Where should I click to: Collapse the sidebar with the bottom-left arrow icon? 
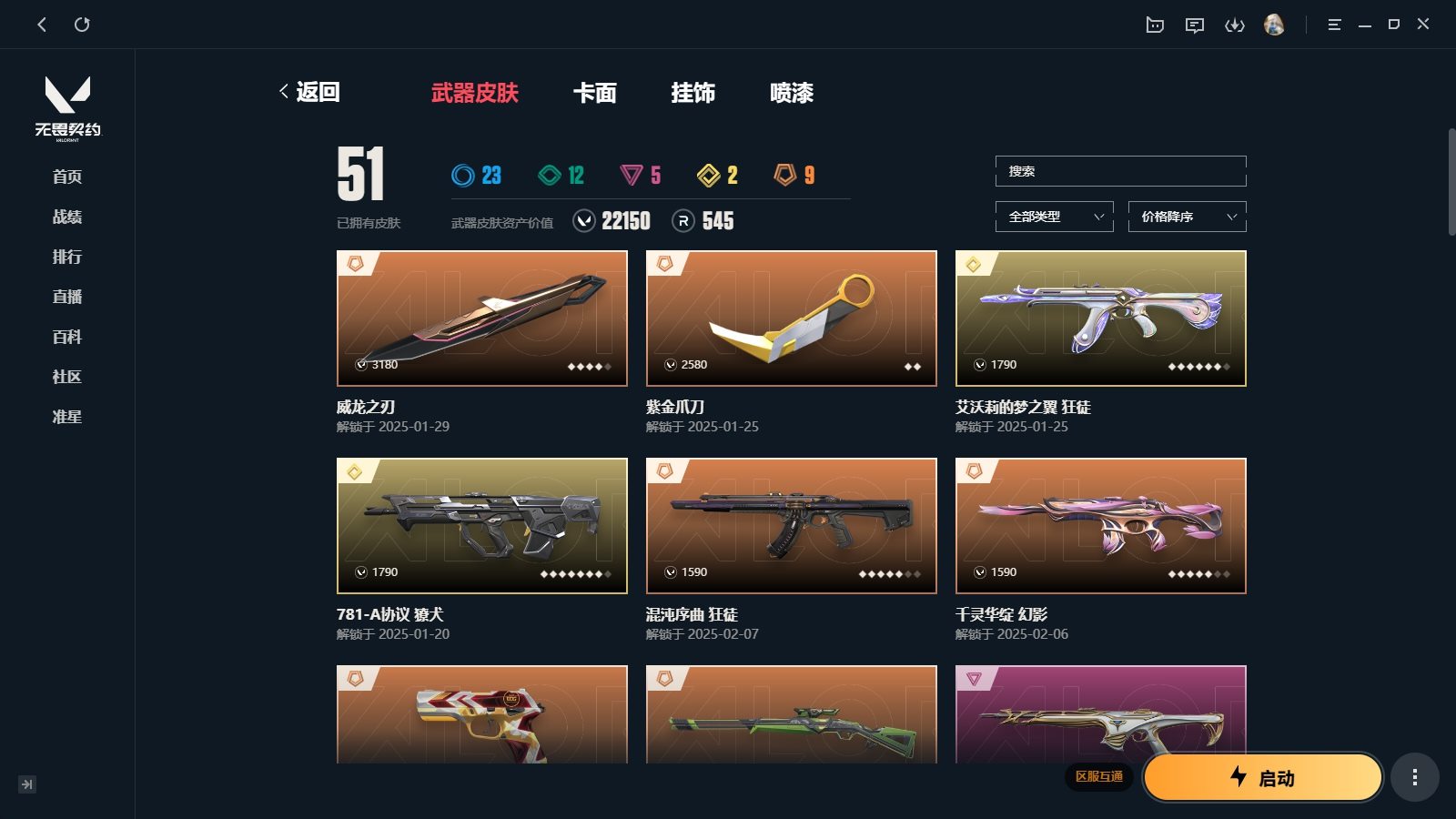coord(27,784)
